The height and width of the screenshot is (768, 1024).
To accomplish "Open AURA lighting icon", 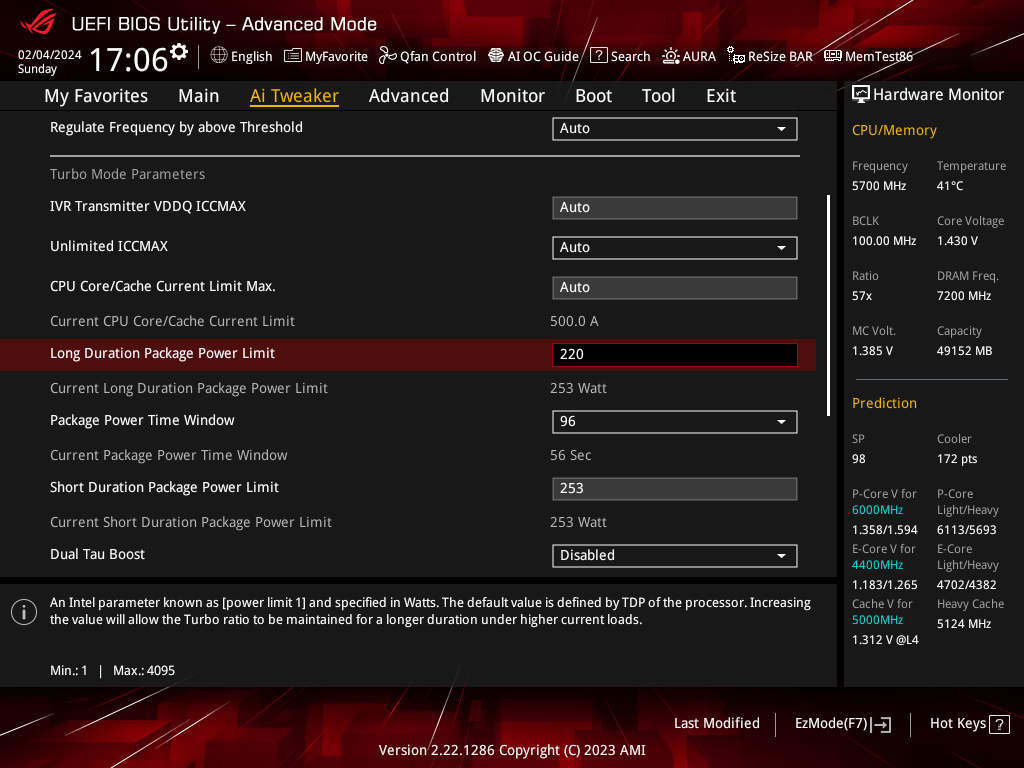I will pos(671,56).
